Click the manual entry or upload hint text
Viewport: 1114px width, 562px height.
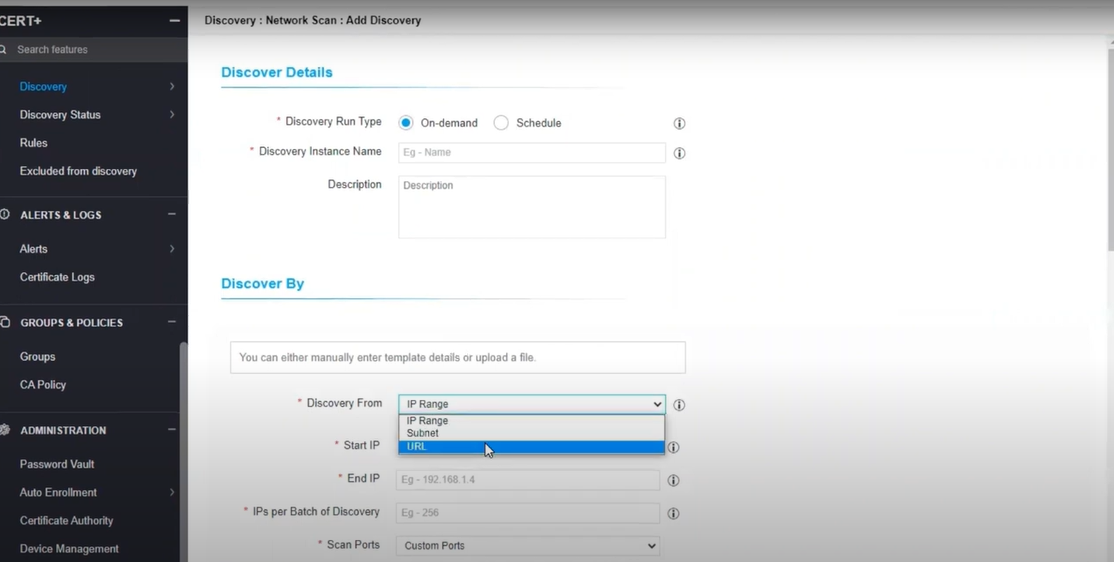pyautogui.click(x=387, y=357)
